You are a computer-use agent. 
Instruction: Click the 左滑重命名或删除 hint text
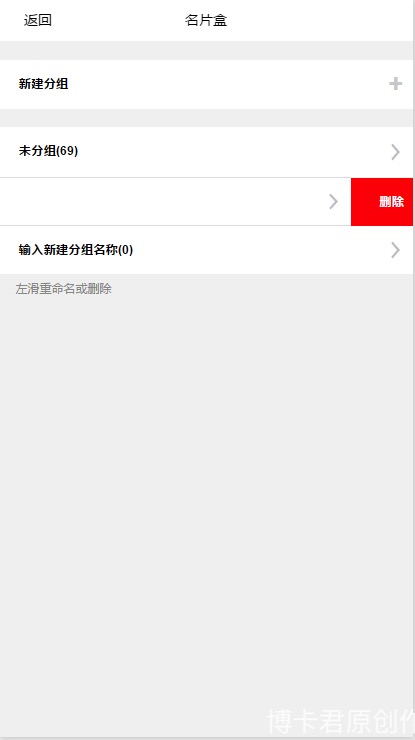pos(63,289)
